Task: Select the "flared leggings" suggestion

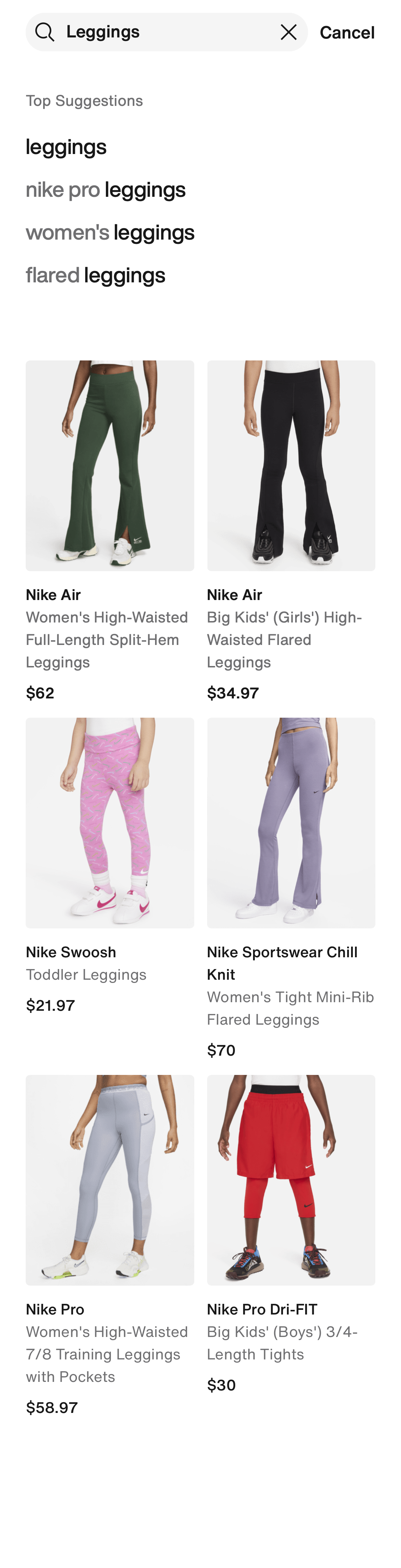Action: (96, 275)
